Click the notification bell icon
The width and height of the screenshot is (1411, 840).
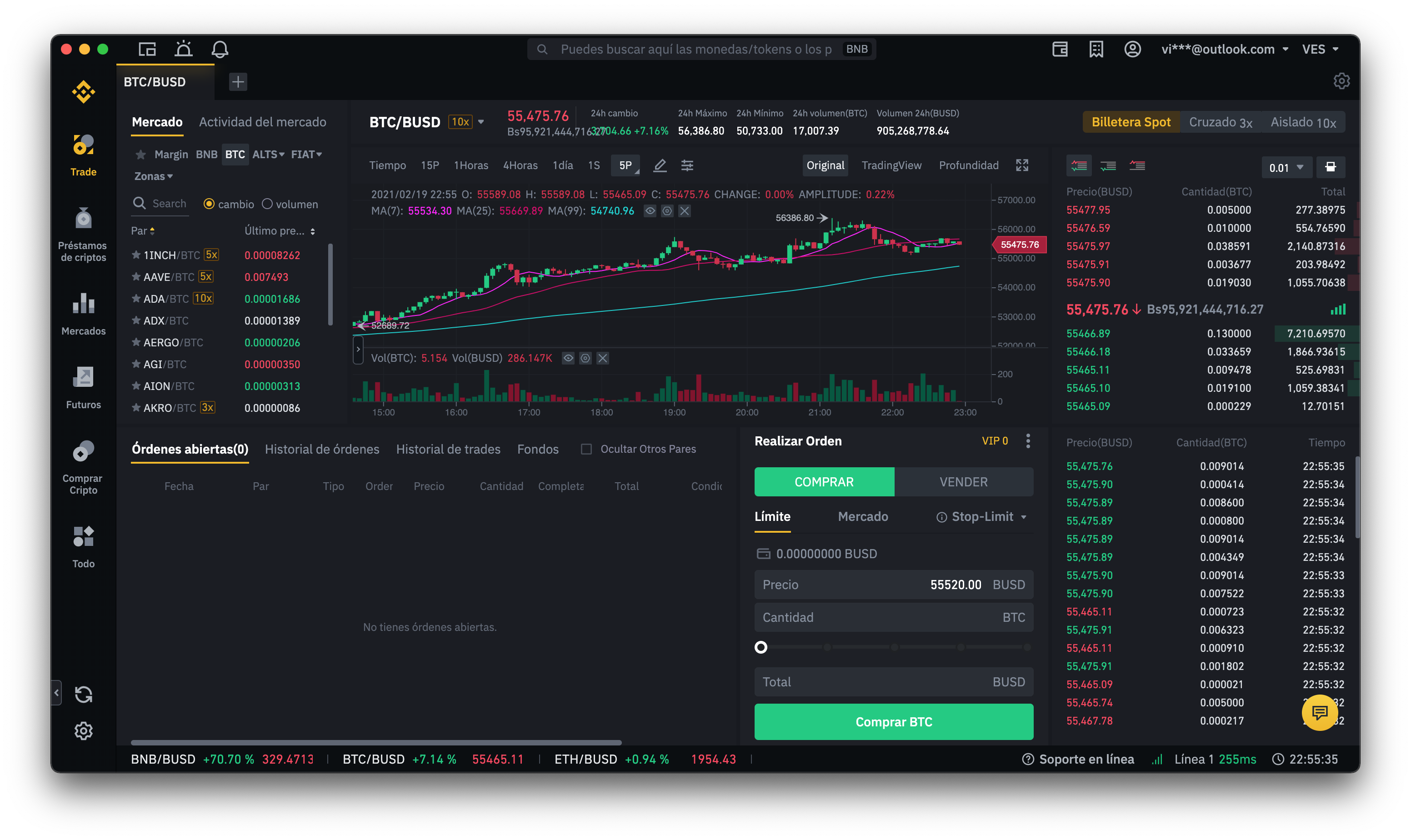(220, 49)
